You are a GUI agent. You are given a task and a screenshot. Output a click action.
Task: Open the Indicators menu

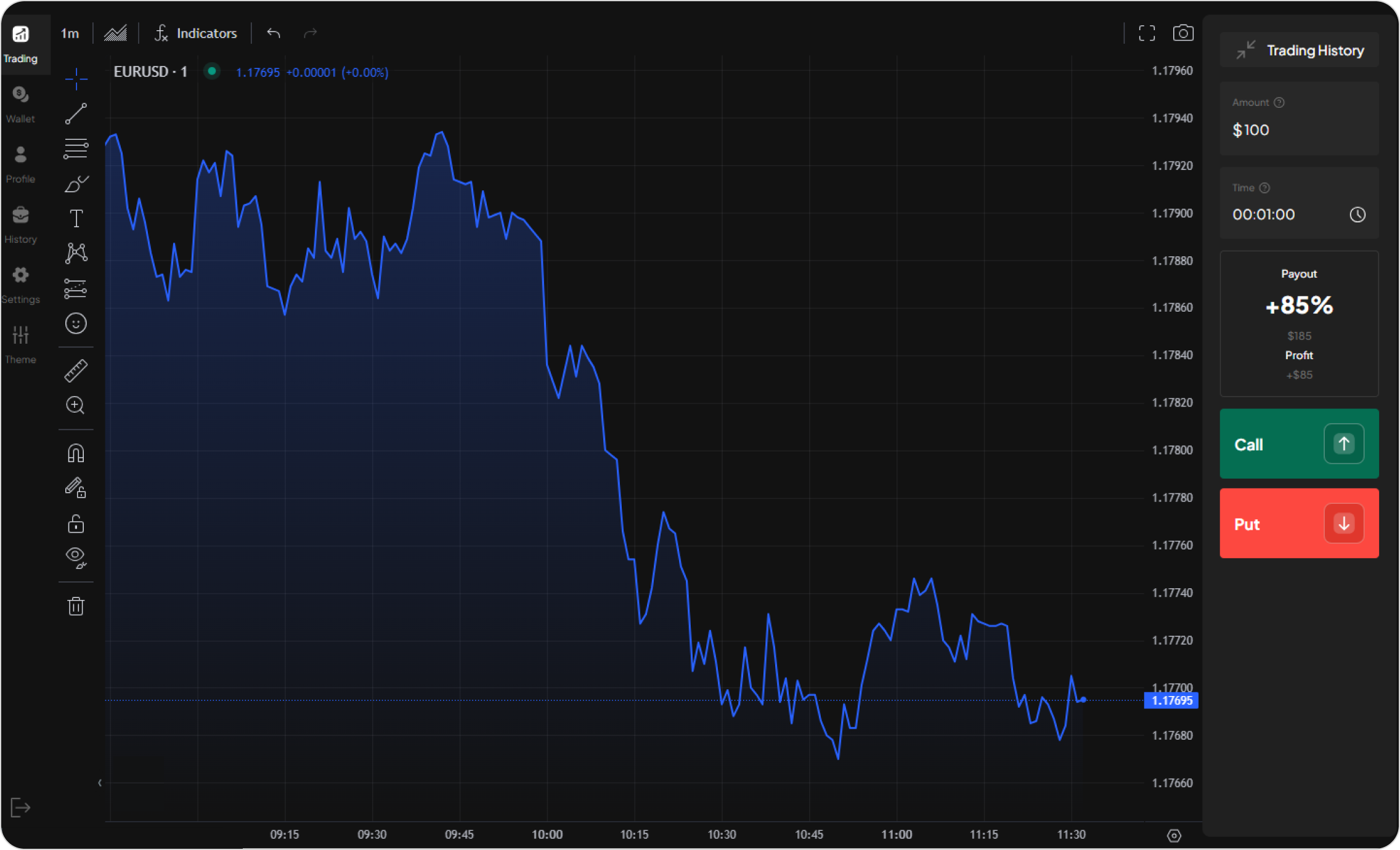(x=196, y=33)
